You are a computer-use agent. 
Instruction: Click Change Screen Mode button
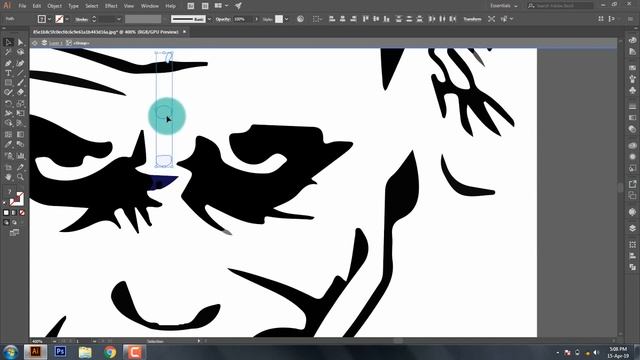[14, 233]
